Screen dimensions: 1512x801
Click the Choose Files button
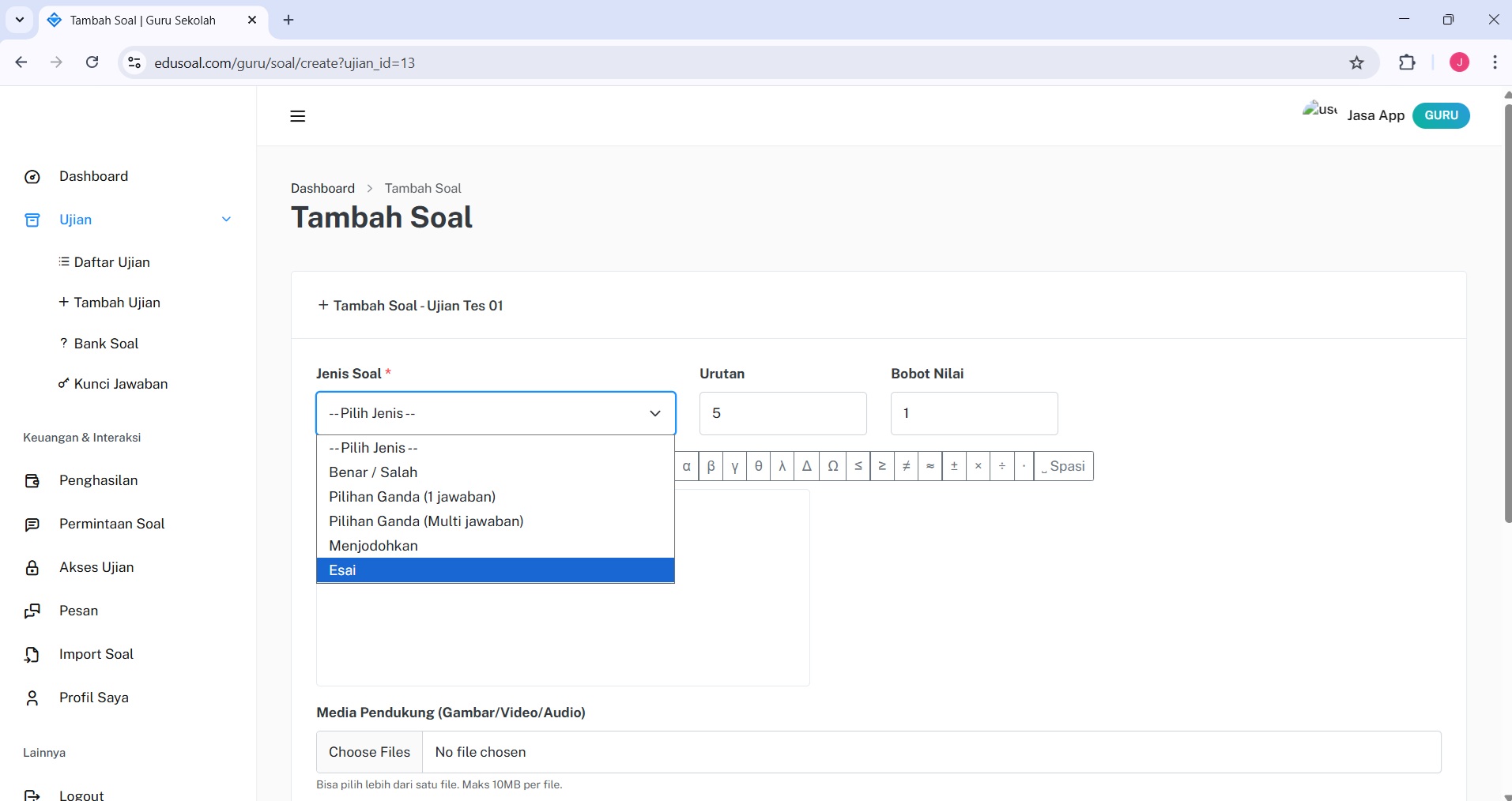369,752
